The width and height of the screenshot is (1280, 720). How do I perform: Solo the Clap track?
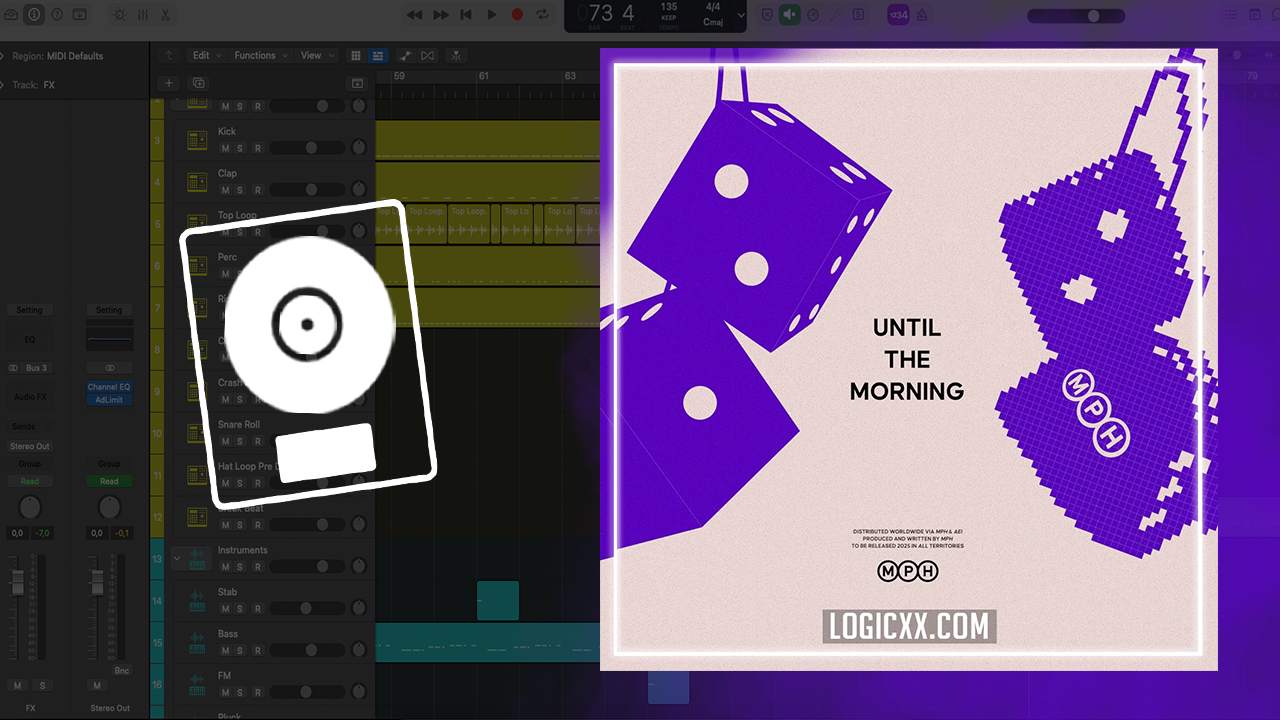[240, 190]
